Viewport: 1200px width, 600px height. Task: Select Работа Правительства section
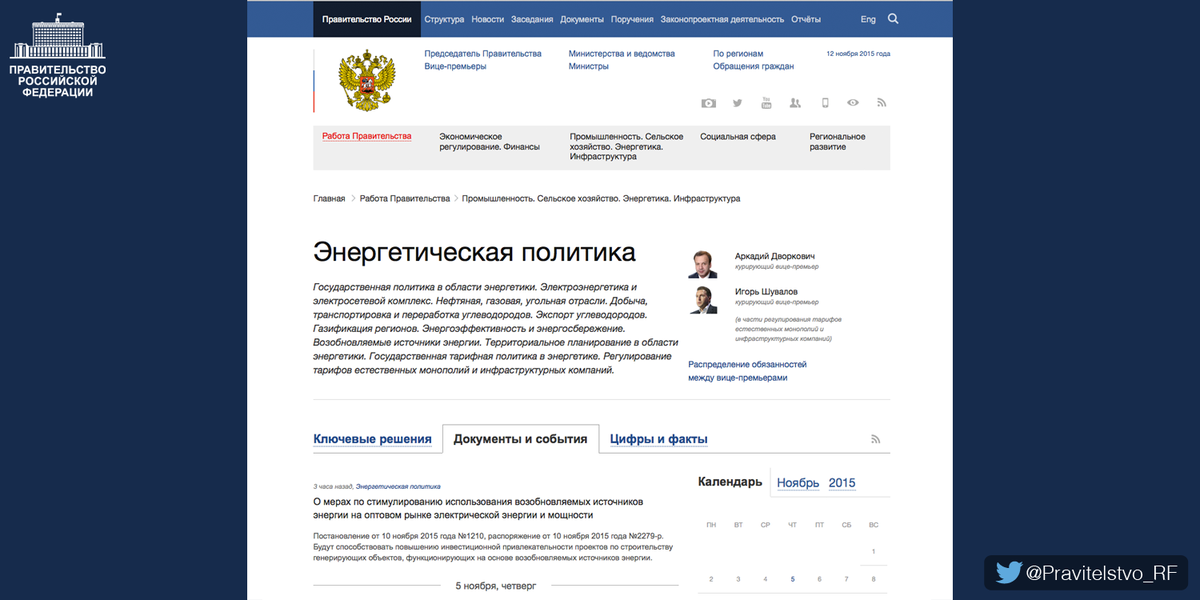[x=366, y=136]
